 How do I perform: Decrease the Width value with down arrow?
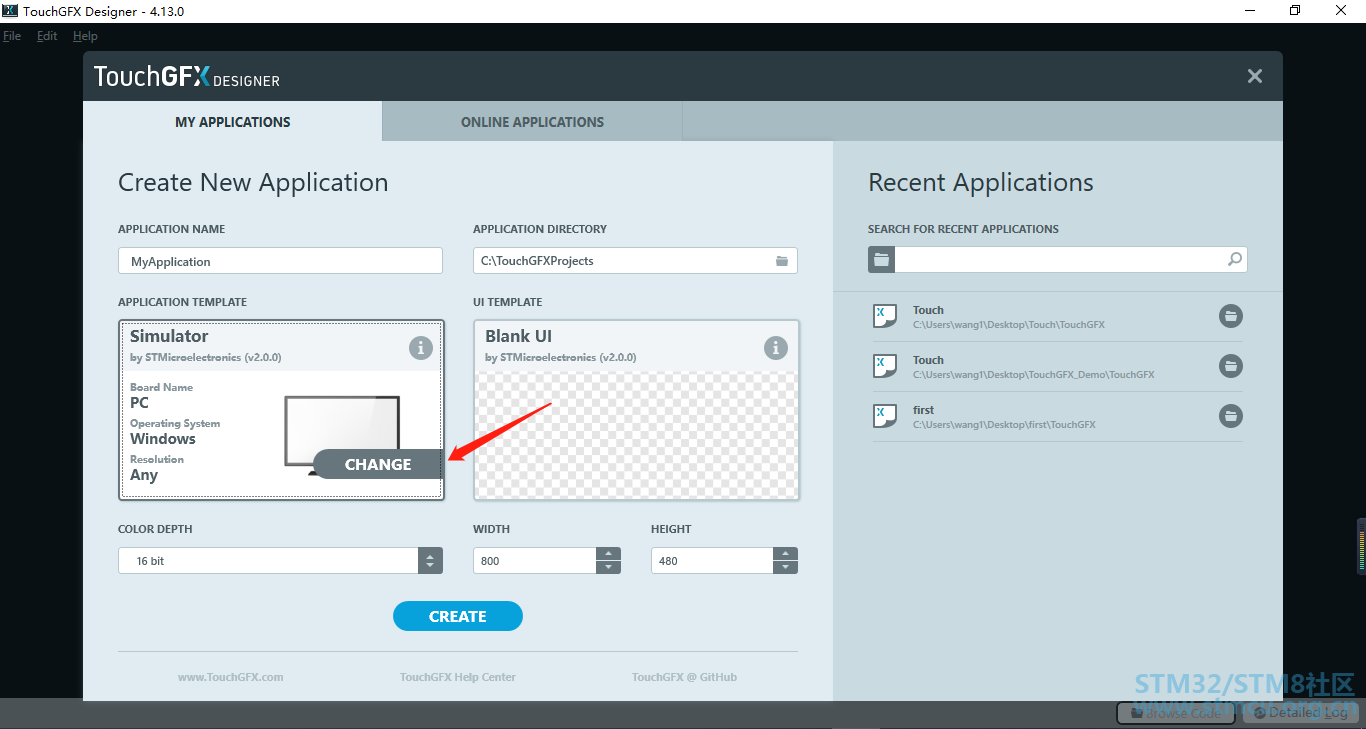608,568
